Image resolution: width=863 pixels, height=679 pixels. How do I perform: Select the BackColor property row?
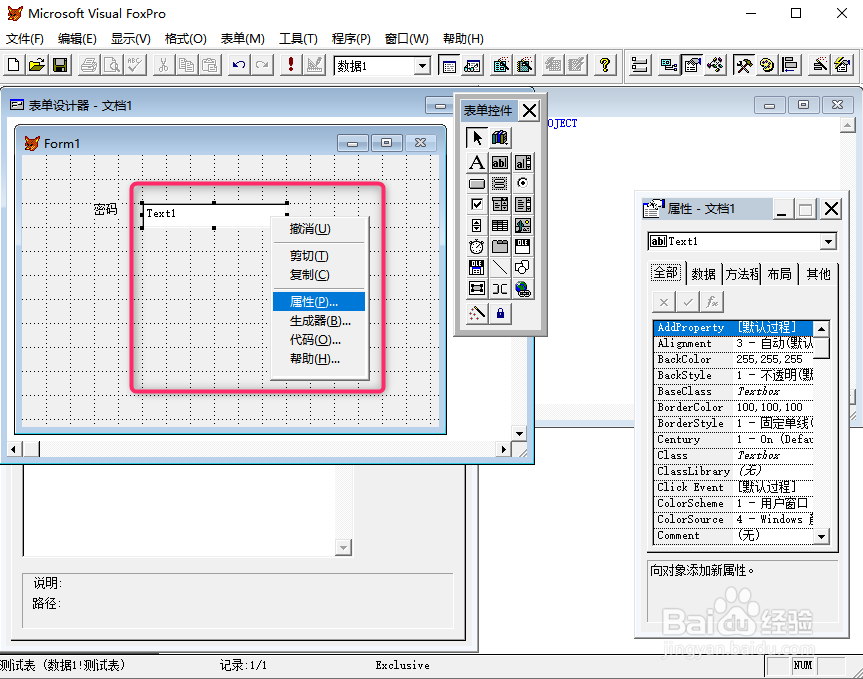click(x=734, y=359)
